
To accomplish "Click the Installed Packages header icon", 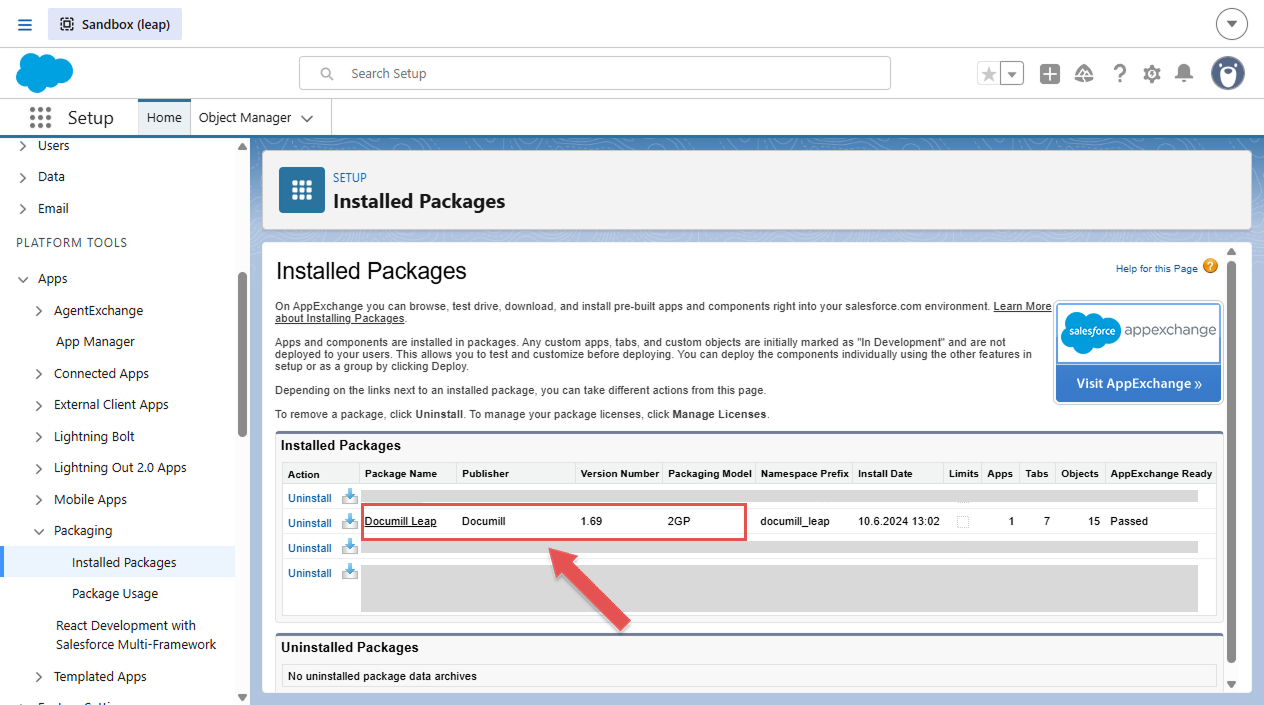I will 302,190.
